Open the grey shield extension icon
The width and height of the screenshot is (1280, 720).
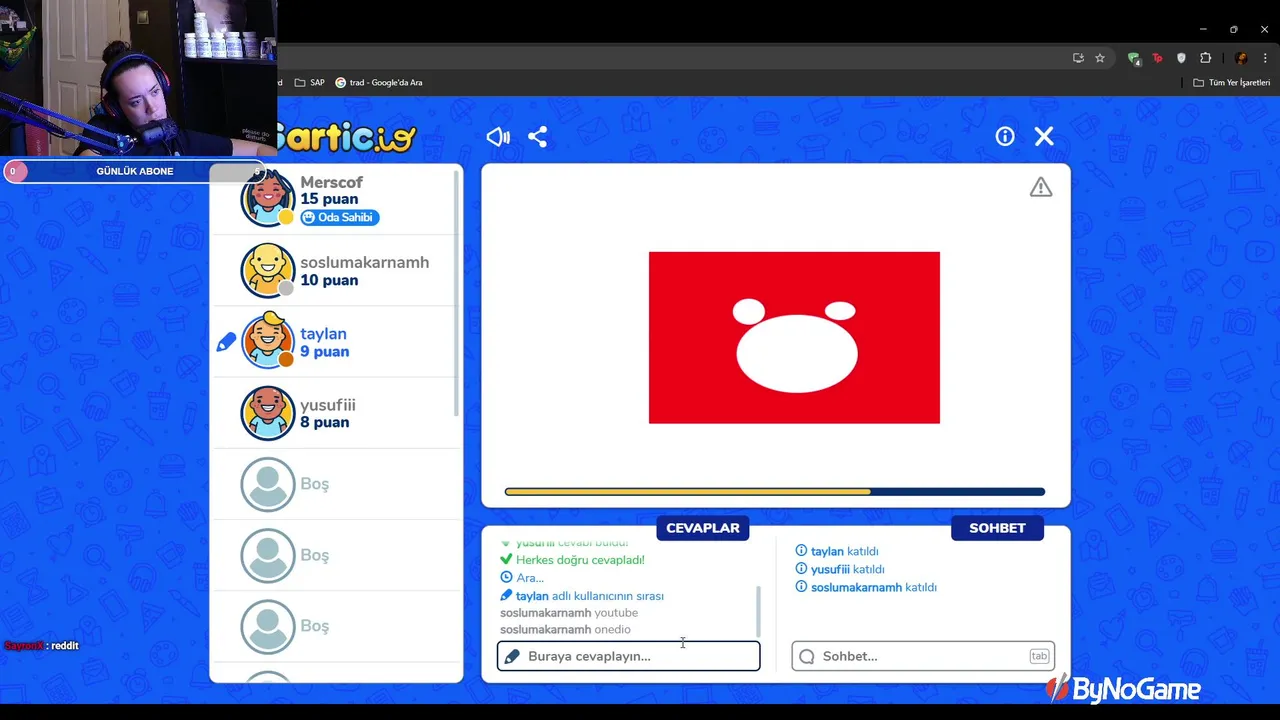(x=1181, y=58)
